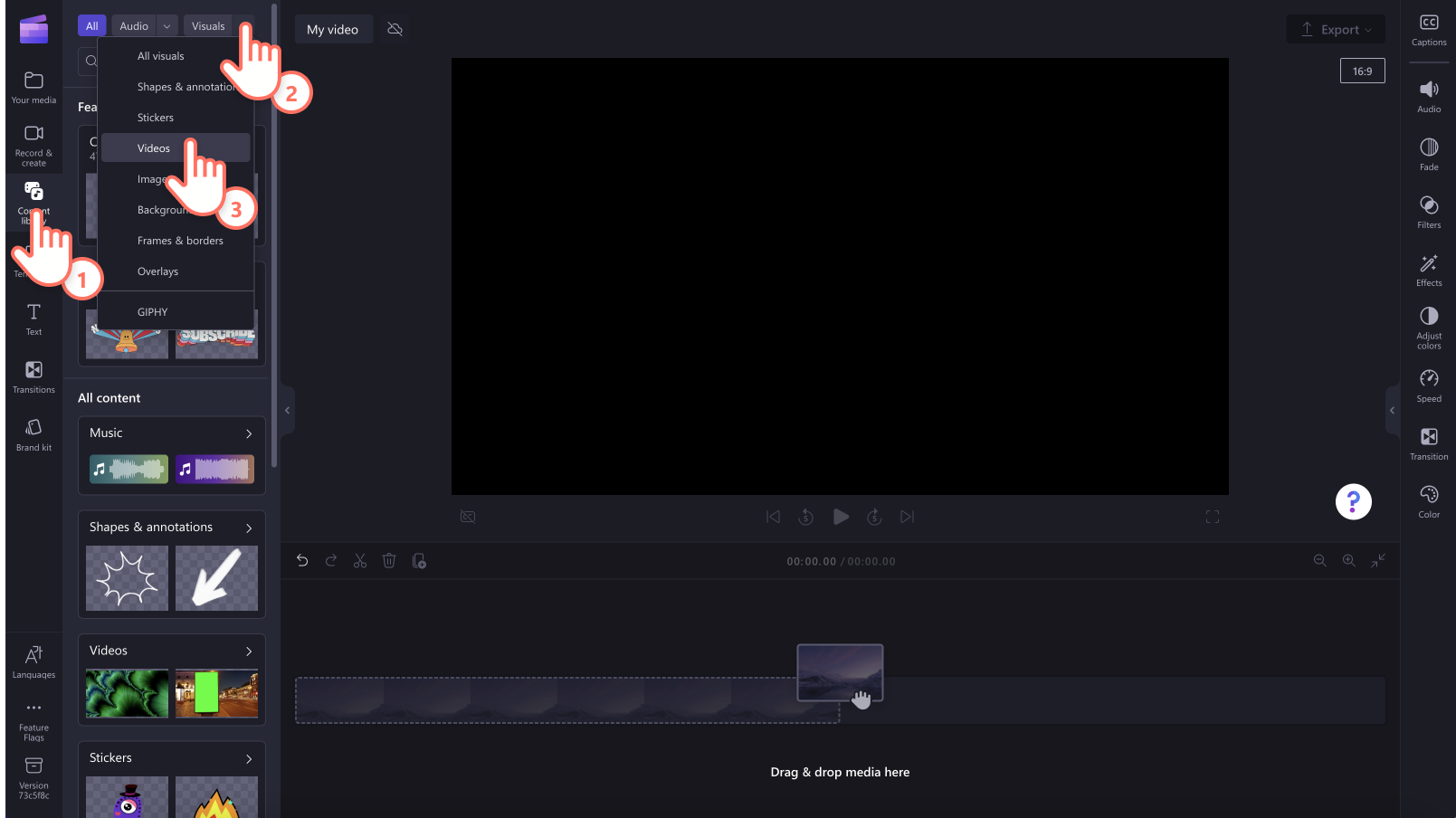Open the Transitions panel
The image size is (1456, 818).
33,376
